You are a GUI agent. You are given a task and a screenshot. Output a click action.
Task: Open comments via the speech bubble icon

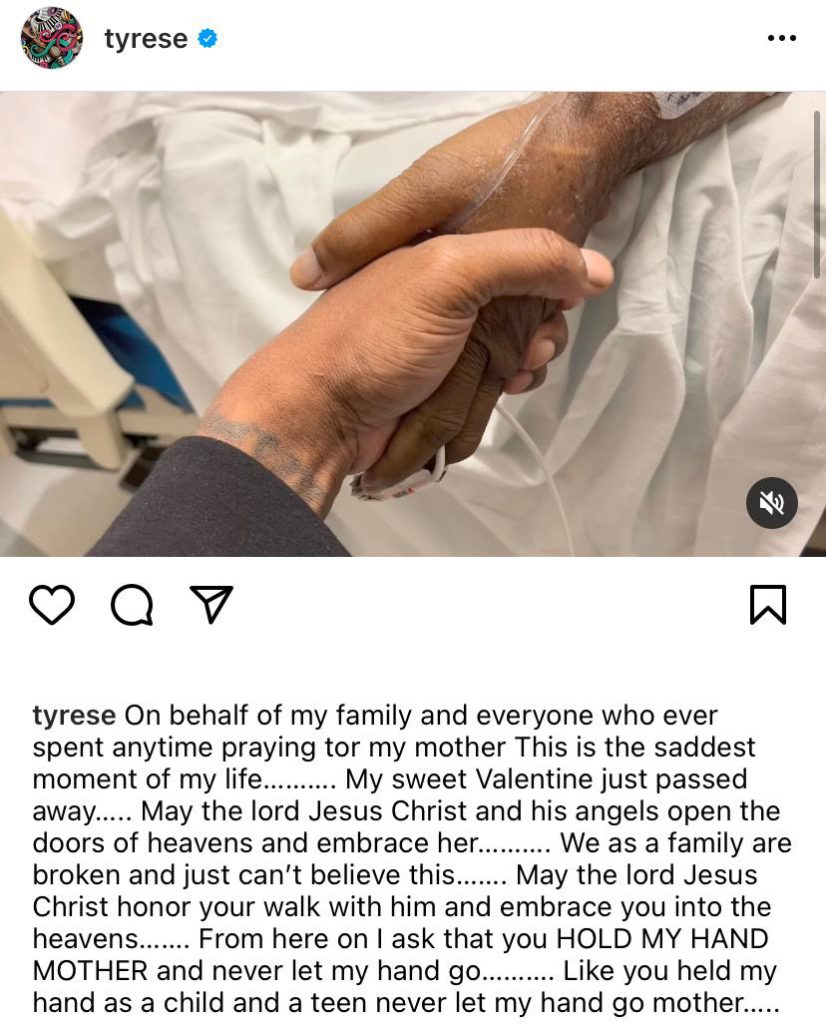pos(132,605)
